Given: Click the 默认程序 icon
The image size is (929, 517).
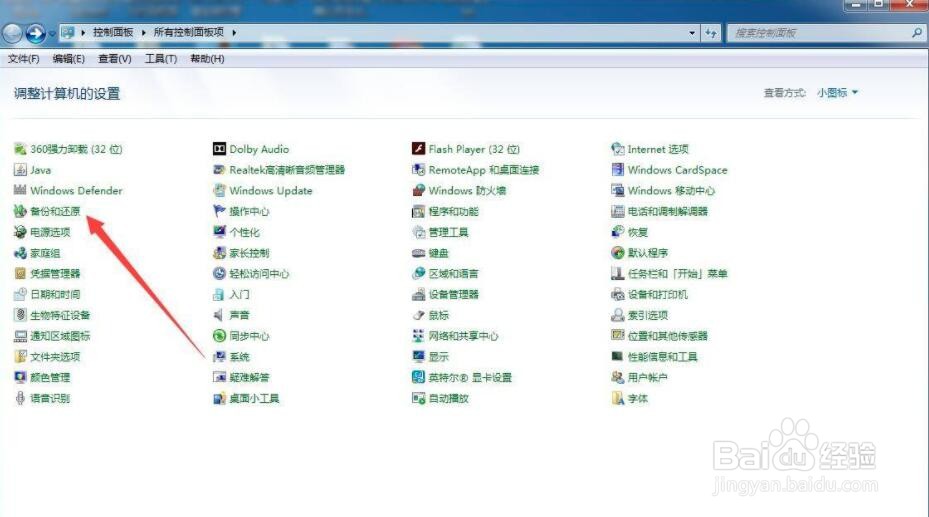Looking at the screenshot, I should point(617,253).
